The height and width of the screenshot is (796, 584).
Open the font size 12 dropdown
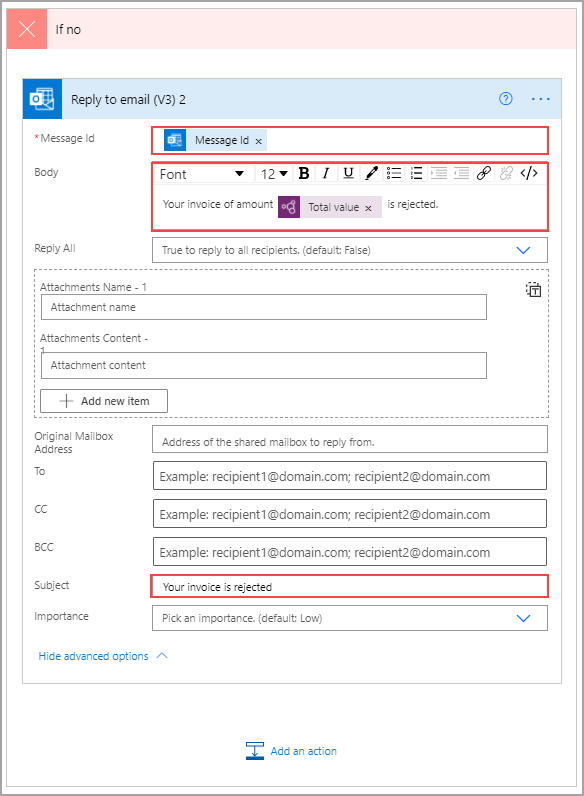pos(274,174)
